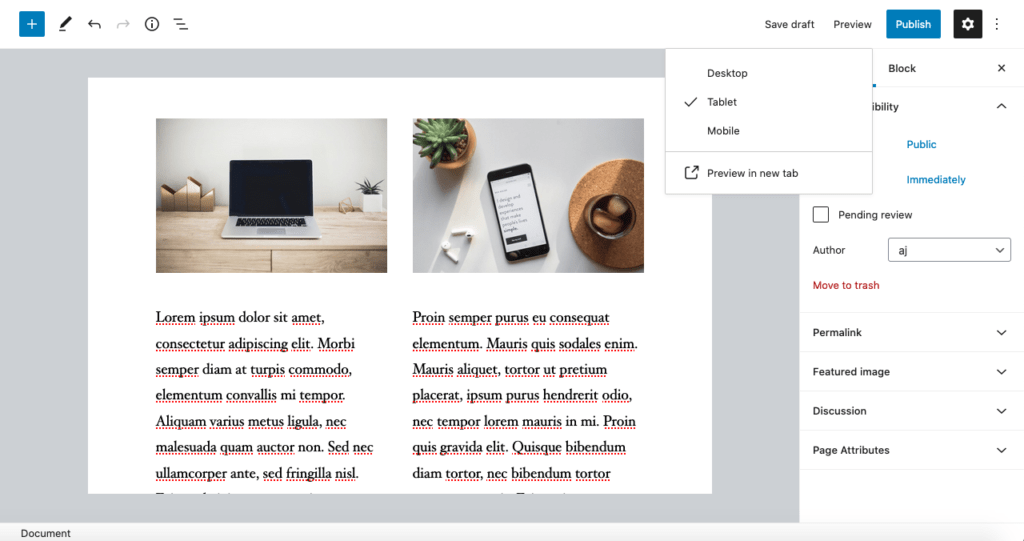
Task: Tick the Pending review checkbox
Action: point(821,214)
